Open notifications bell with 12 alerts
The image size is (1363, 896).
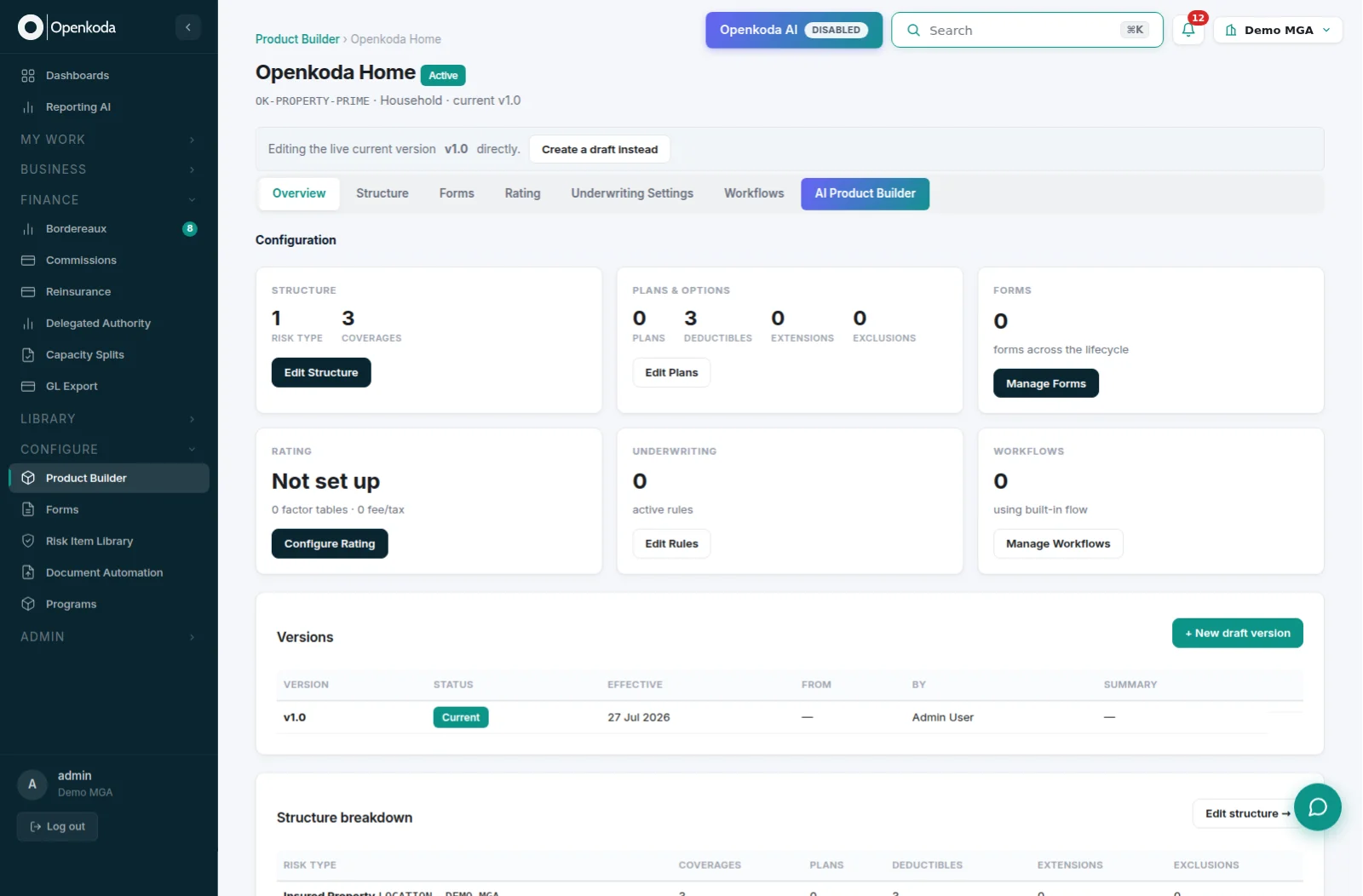point(1188,30)
